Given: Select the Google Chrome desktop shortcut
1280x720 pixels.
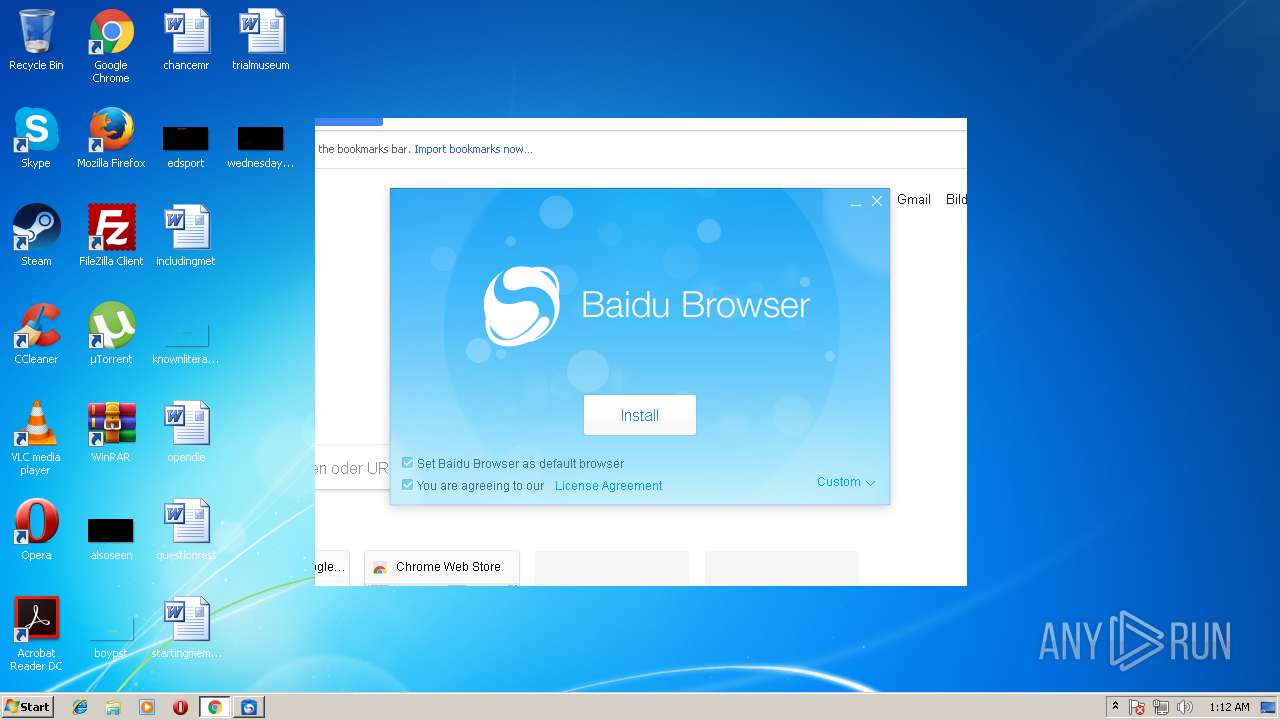Looking at the screenshot, I should point(111,46).
